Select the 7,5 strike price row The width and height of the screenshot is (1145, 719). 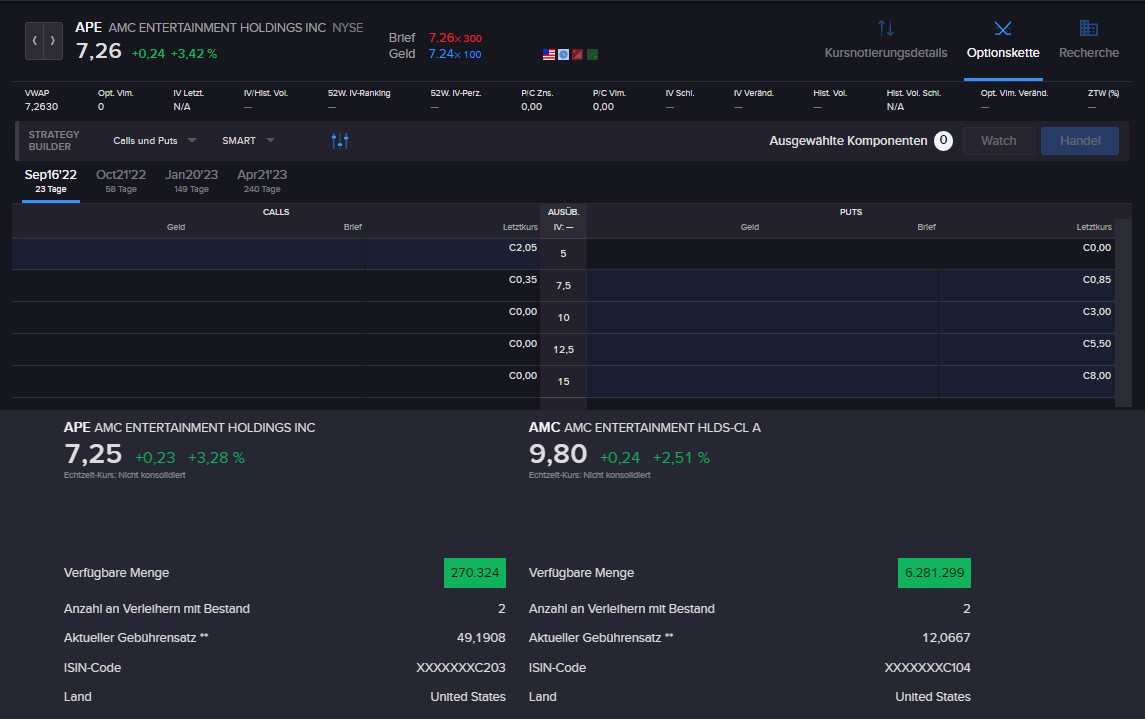pyautogui.click(x=563, y=286)
